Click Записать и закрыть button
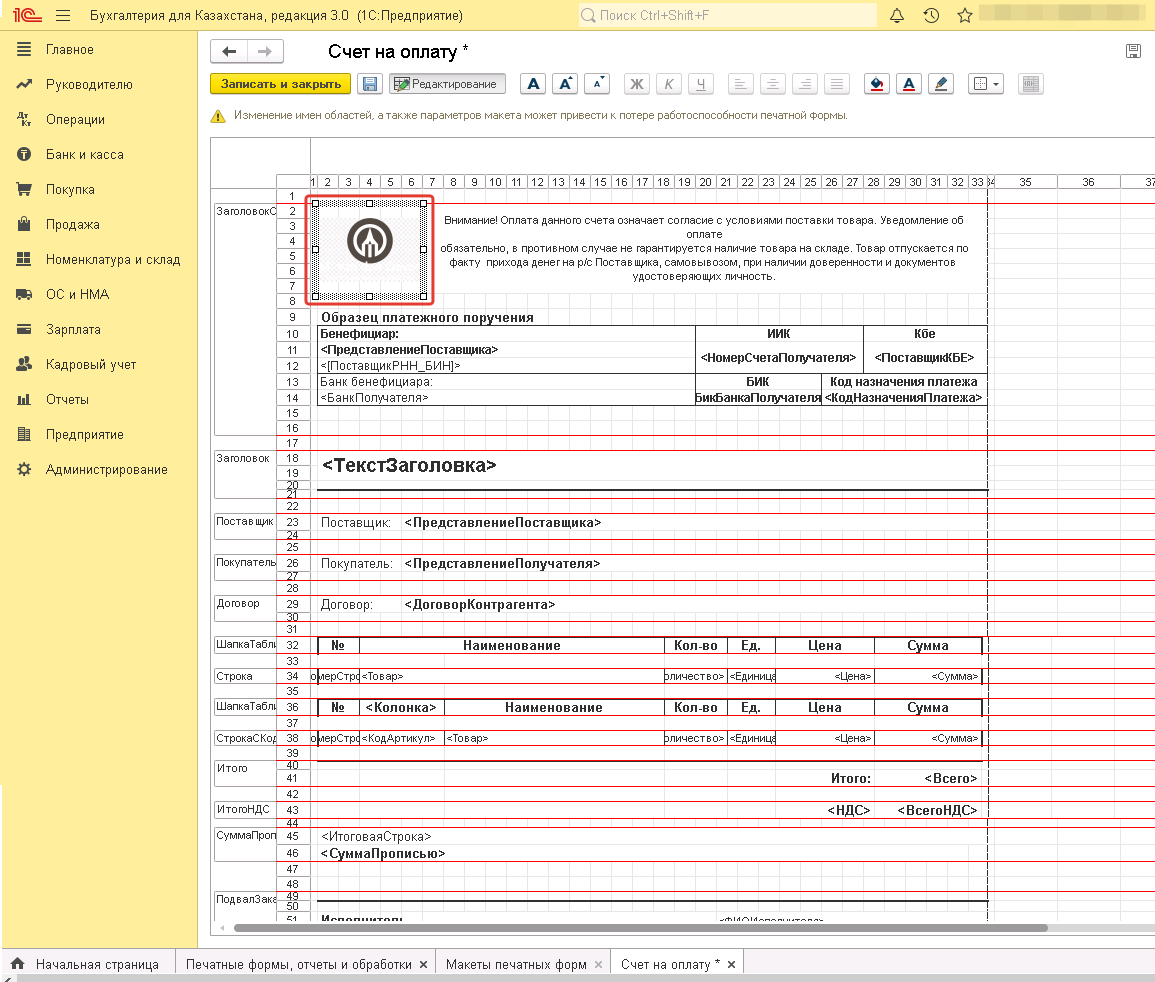The image size is (1155, 982). (281, 84)
